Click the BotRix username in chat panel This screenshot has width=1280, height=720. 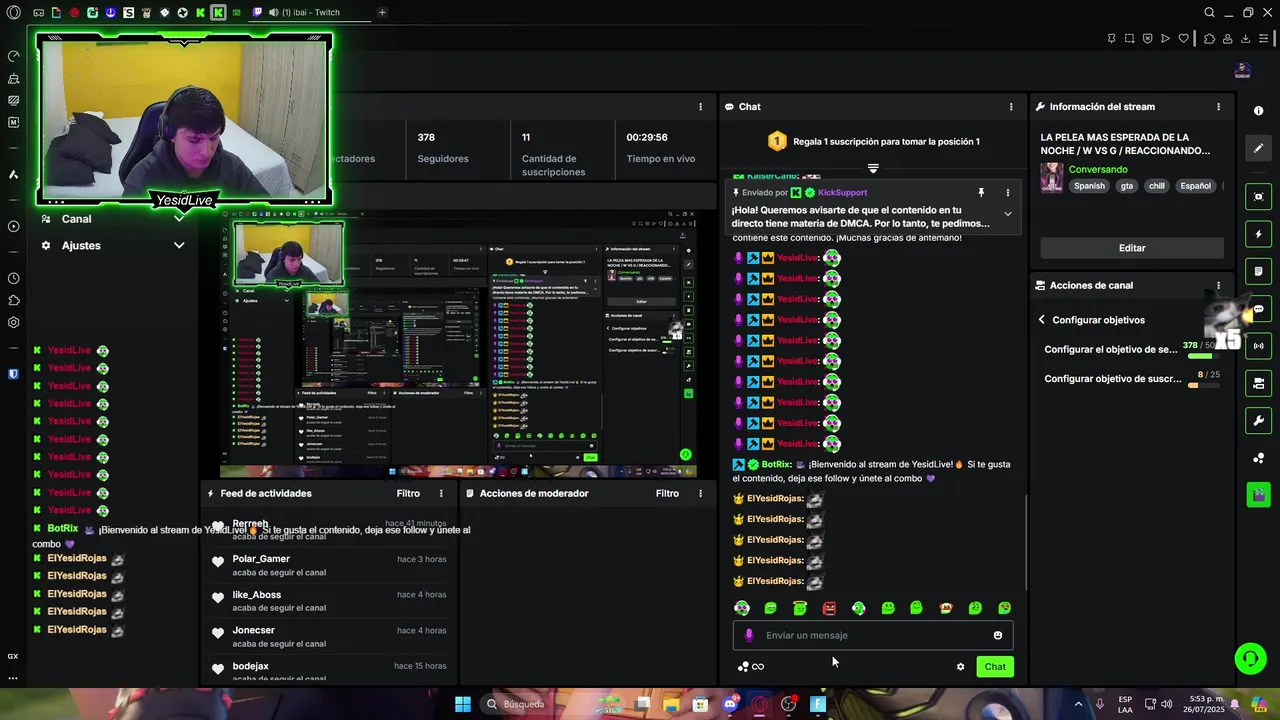(776, 465)
